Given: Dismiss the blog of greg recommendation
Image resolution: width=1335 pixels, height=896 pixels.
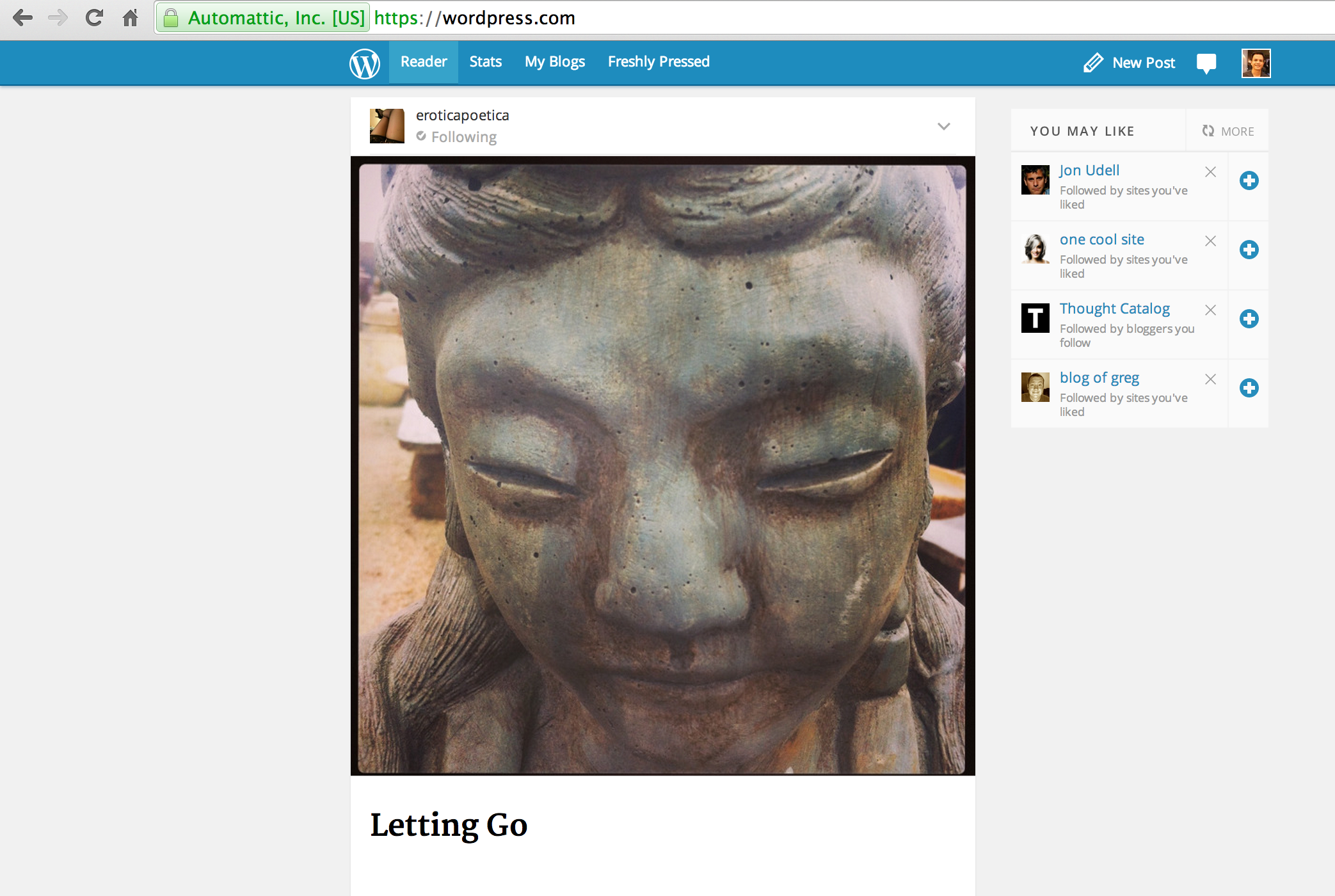Looking at the screenshot, I should coord(1210,380).
